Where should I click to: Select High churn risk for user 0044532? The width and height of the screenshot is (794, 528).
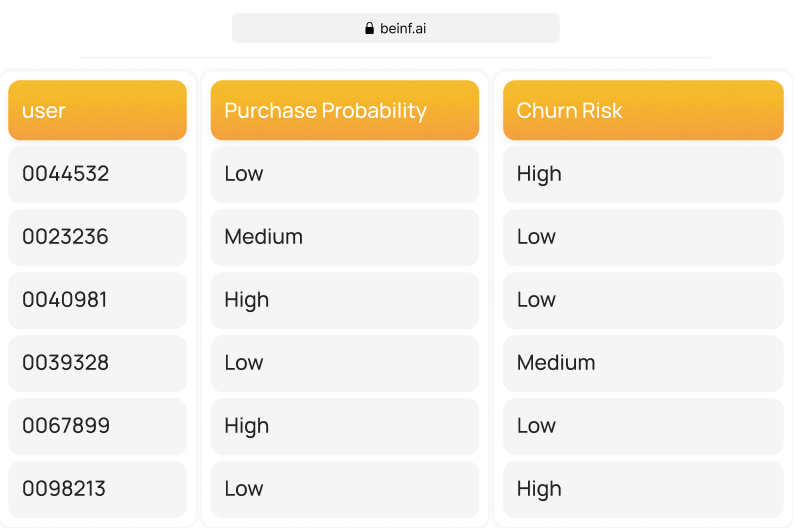coord(643,174)
